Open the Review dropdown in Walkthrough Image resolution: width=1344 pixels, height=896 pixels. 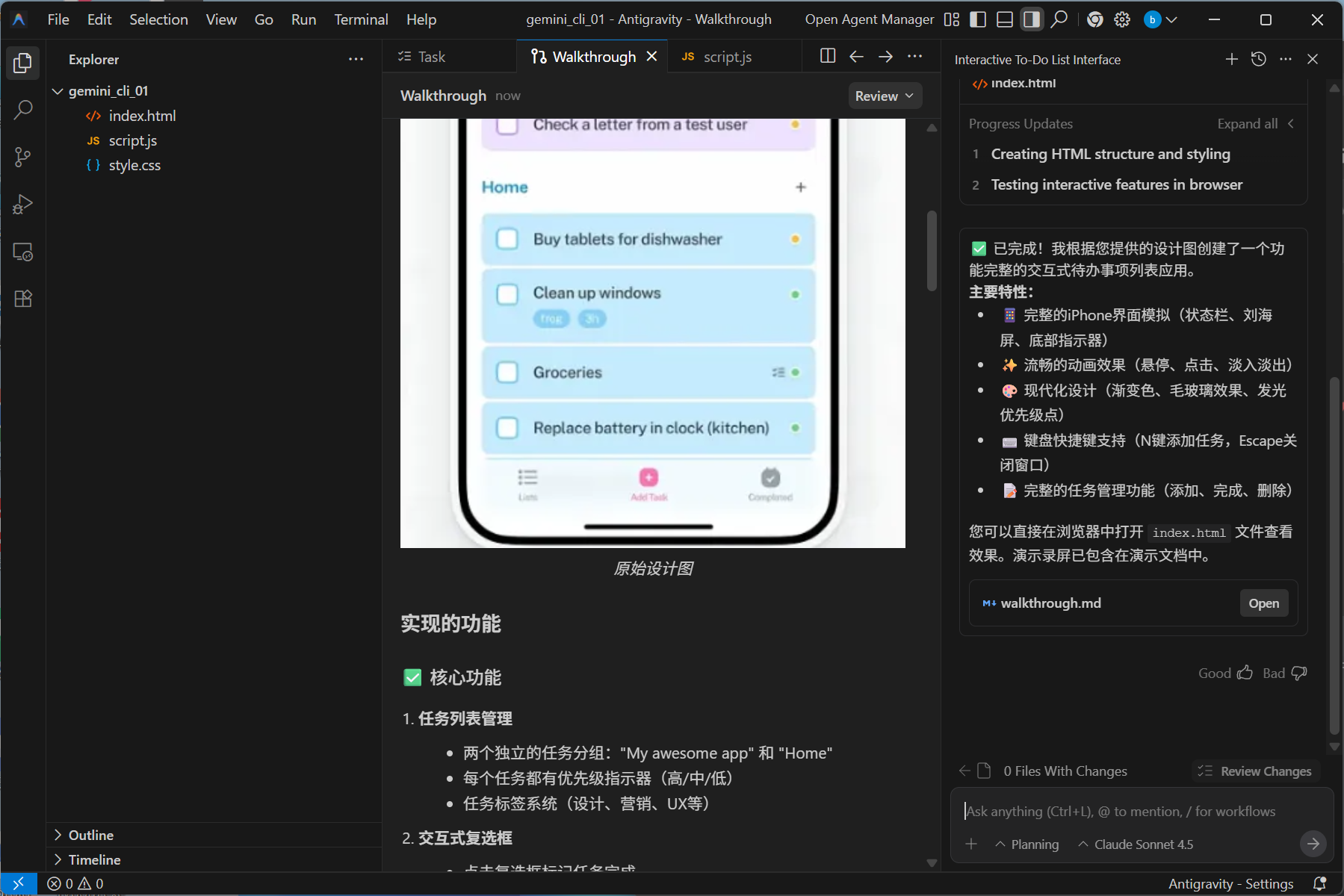885,96
